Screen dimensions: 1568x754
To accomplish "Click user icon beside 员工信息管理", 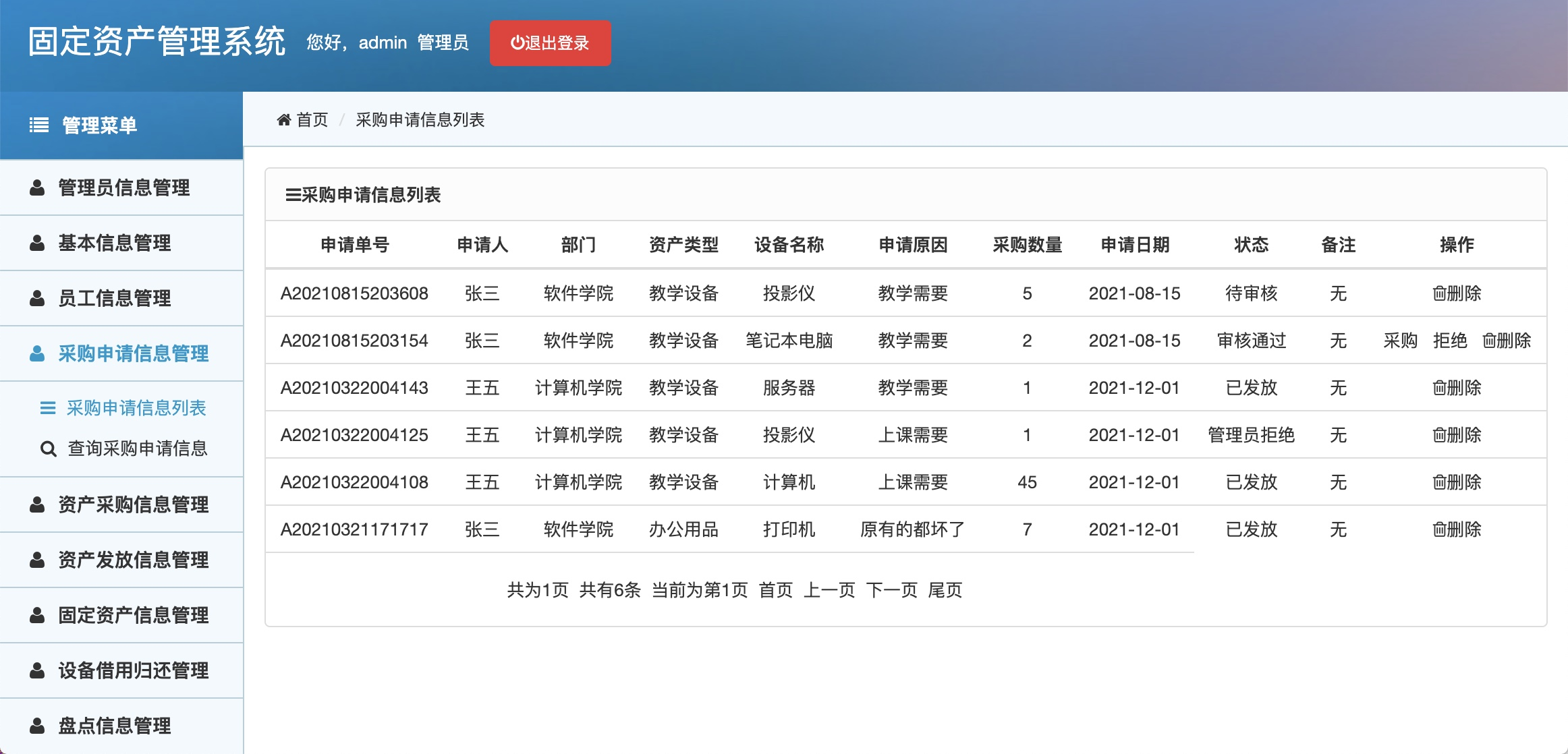I will pos(37,299).
